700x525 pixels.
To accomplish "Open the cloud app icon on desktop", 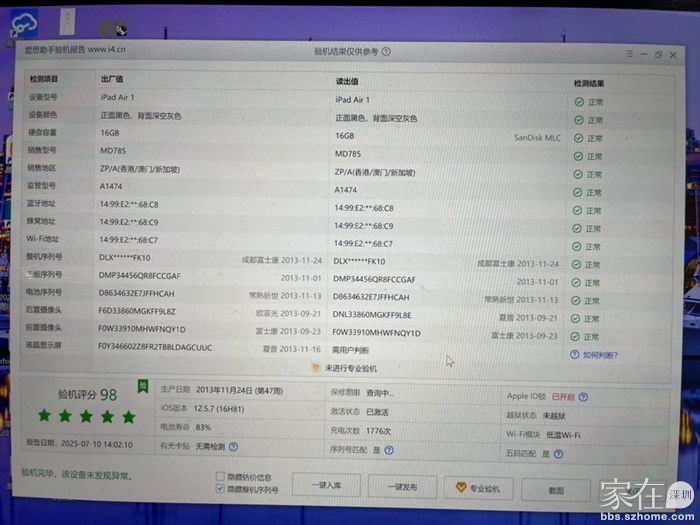I will coord(40,22).
